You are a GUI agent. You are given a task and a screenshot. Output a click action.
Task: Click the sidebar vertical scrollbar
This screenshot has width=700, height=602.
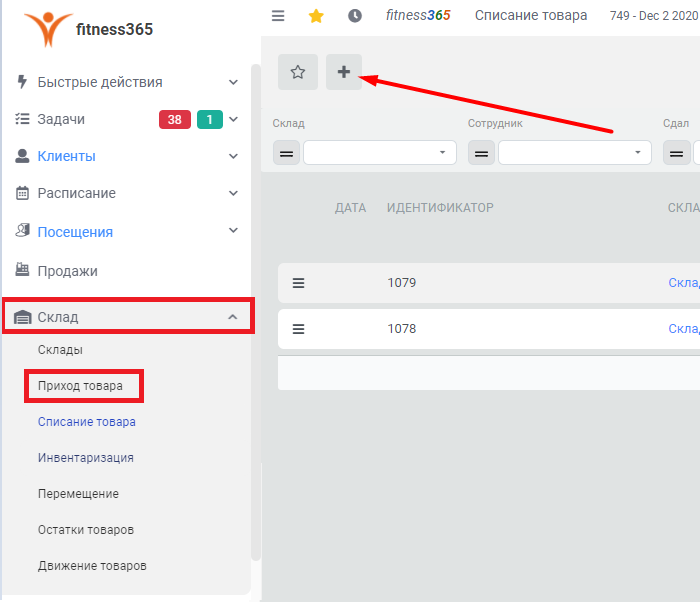[256, 313]
